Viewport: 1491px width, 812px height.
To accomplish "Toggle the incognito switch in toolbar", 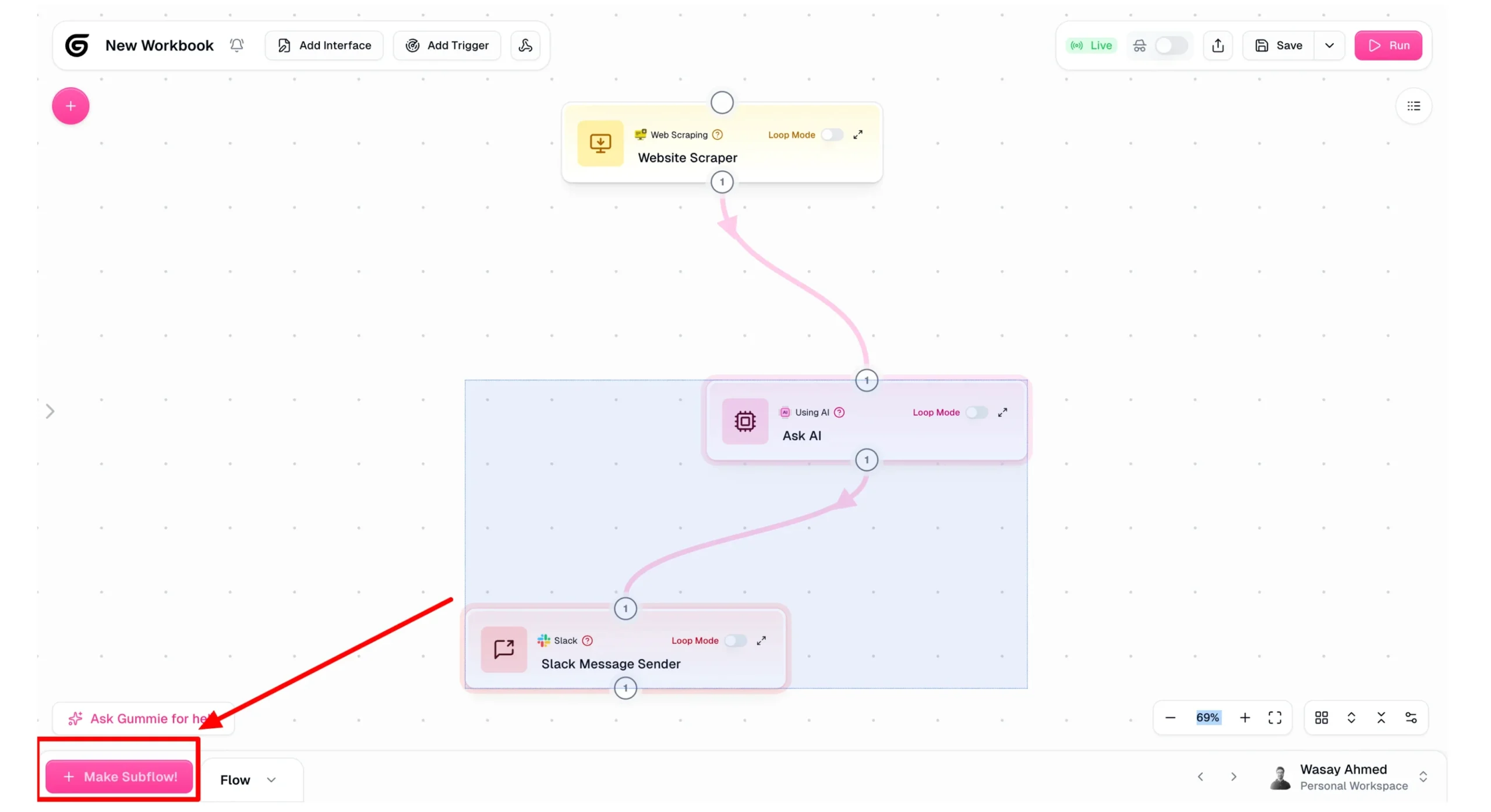I will (1171, 45).
